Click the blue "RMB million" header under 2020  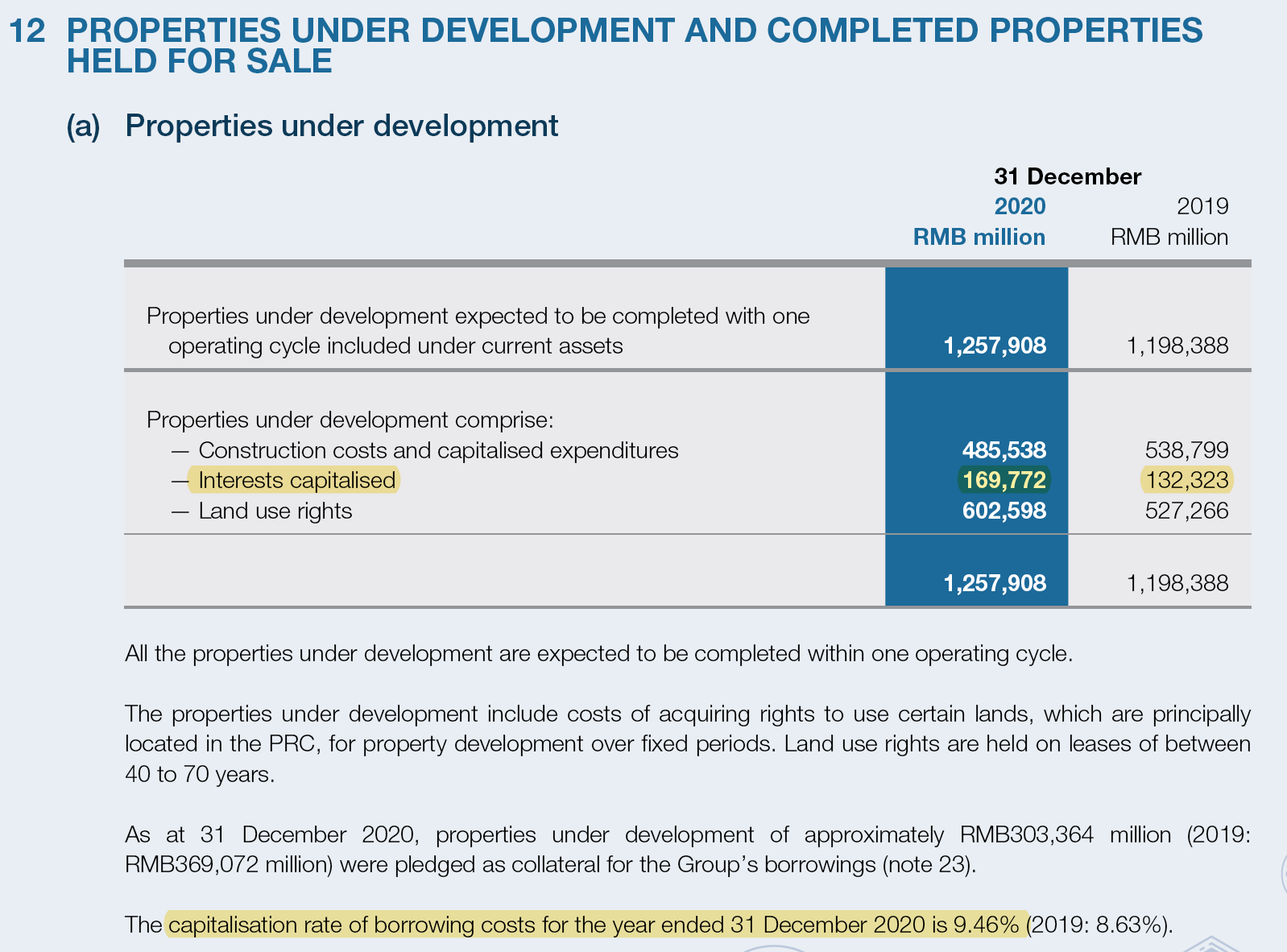click(x=979, y=238)
